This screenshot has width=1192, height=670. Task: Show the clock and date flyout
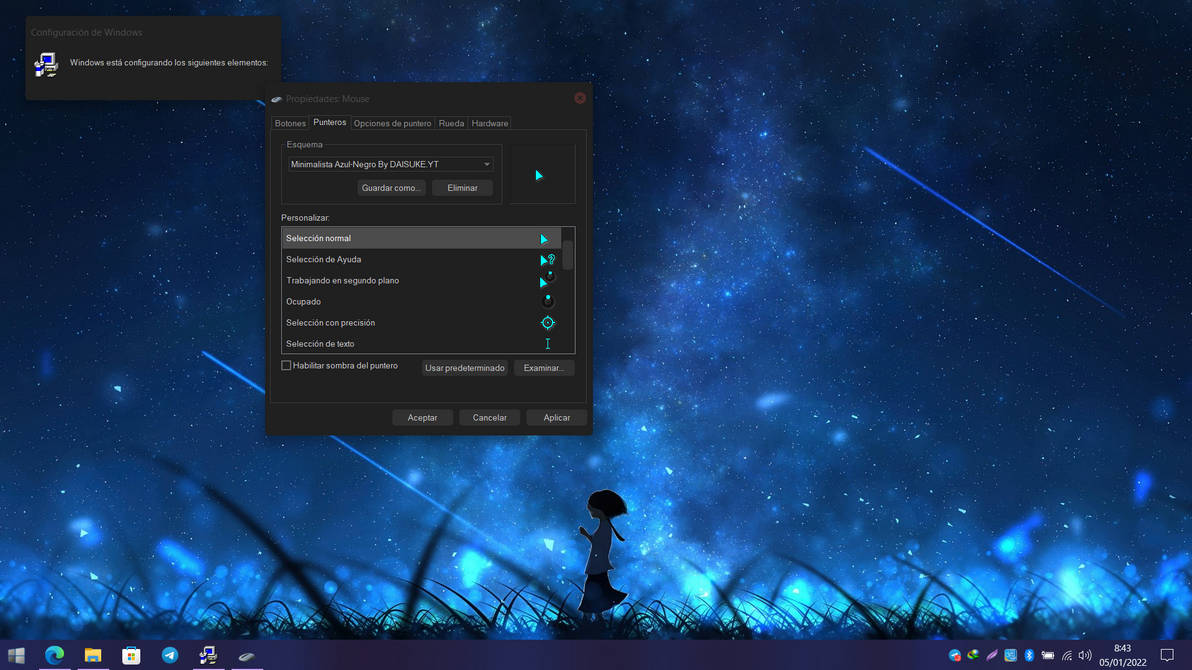1122,655
